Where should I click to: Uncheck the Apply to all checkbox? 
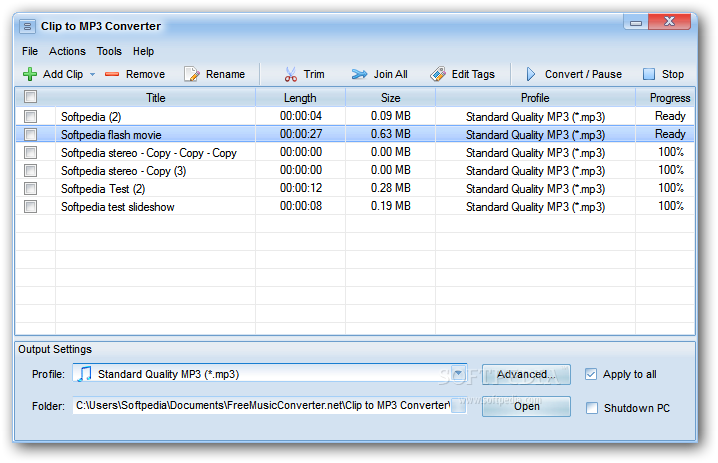(x=591, y=374)
